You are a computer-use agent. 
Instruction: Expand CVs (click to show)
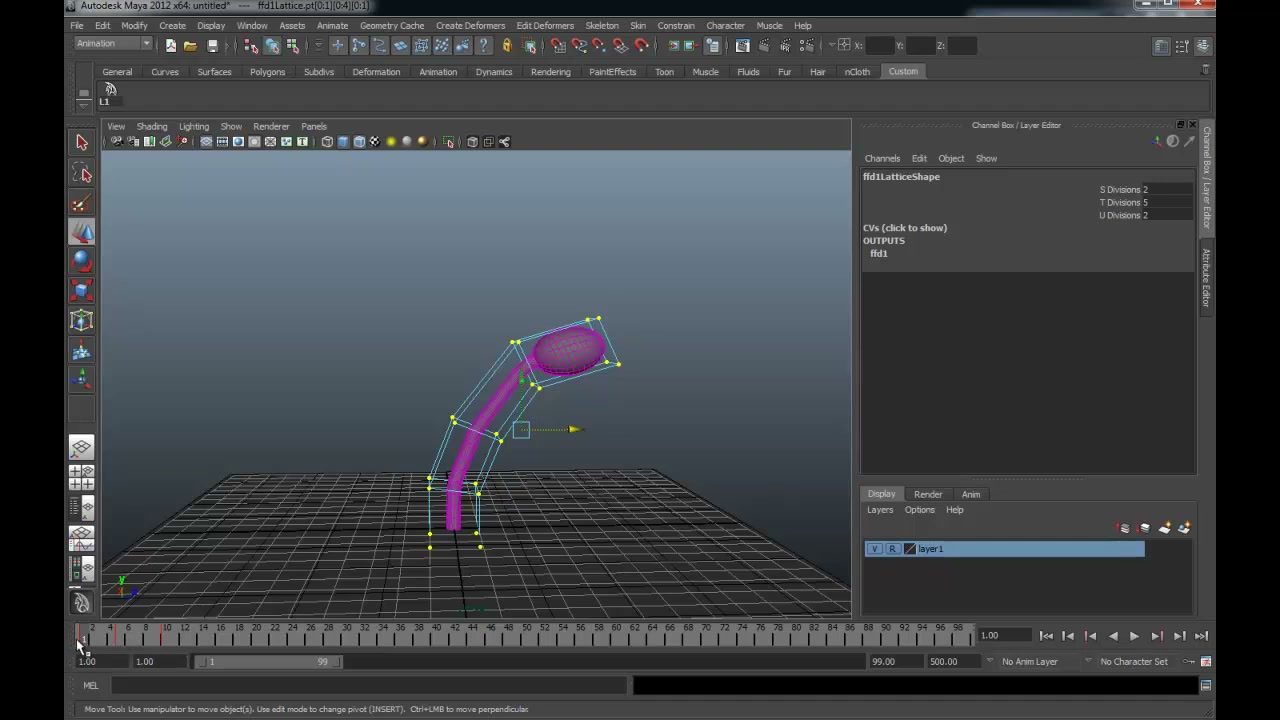click(905, 228)
